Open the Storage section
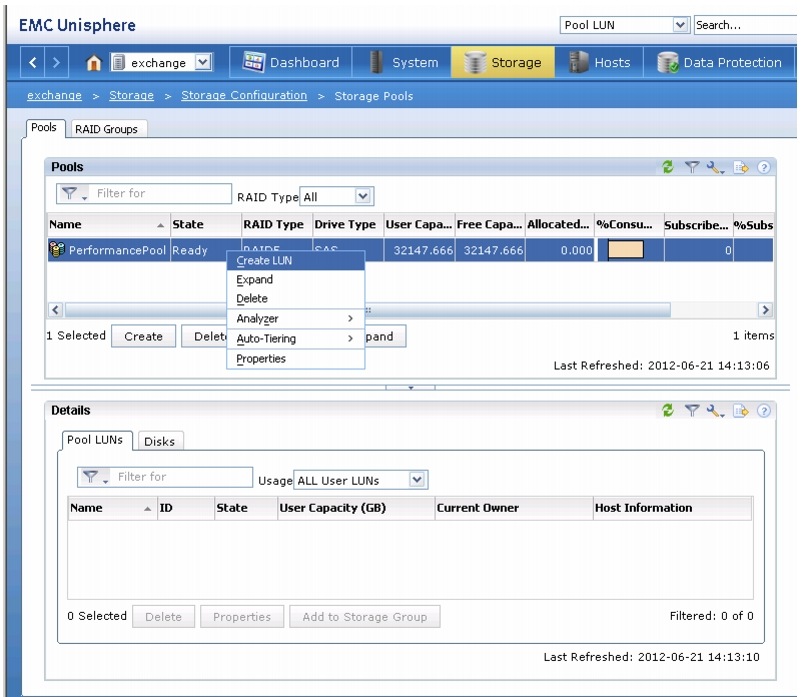The height and width of the screenshot is (697, 805). coord(503,63)
